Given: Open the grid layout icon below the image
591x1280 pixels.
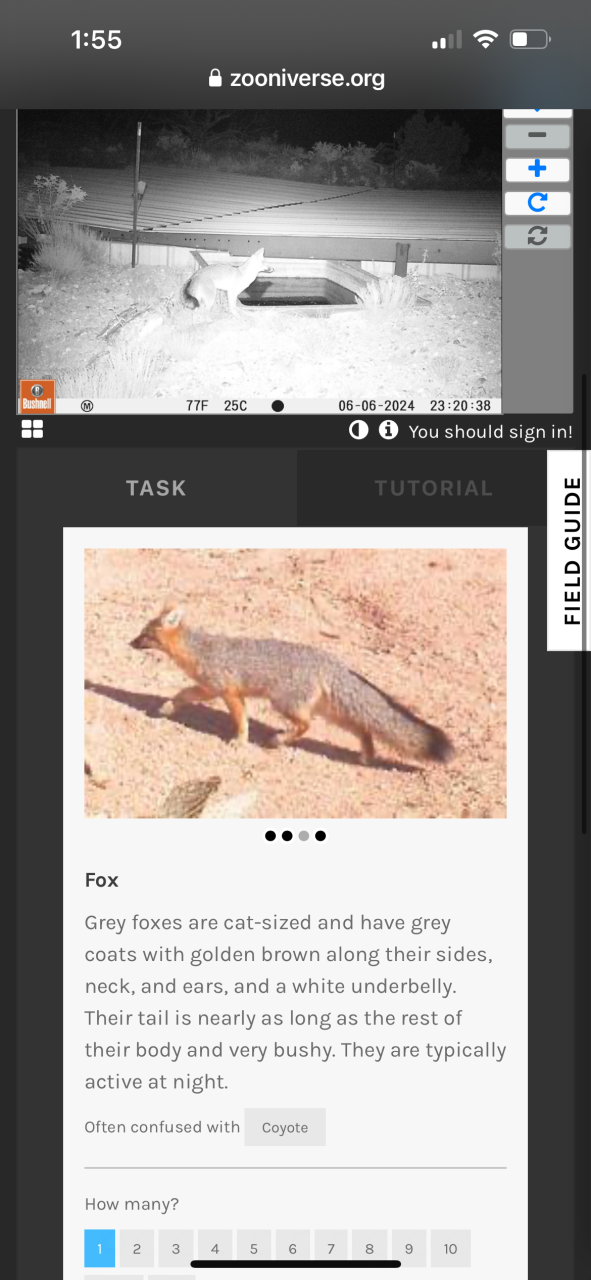Looking at the screenshot, I should (32, 430).
